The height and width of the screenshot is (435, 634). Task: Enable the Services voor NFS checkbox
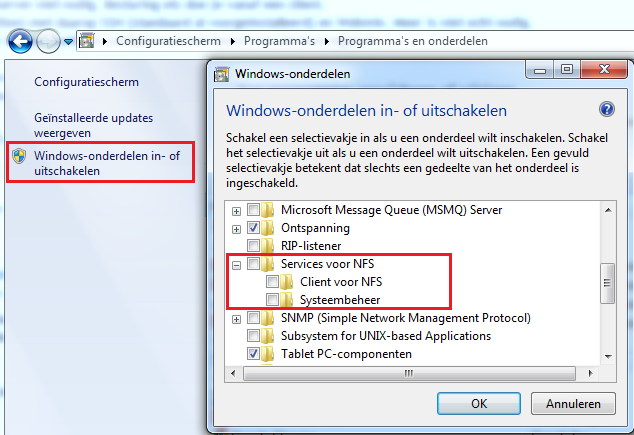(253, 264)
